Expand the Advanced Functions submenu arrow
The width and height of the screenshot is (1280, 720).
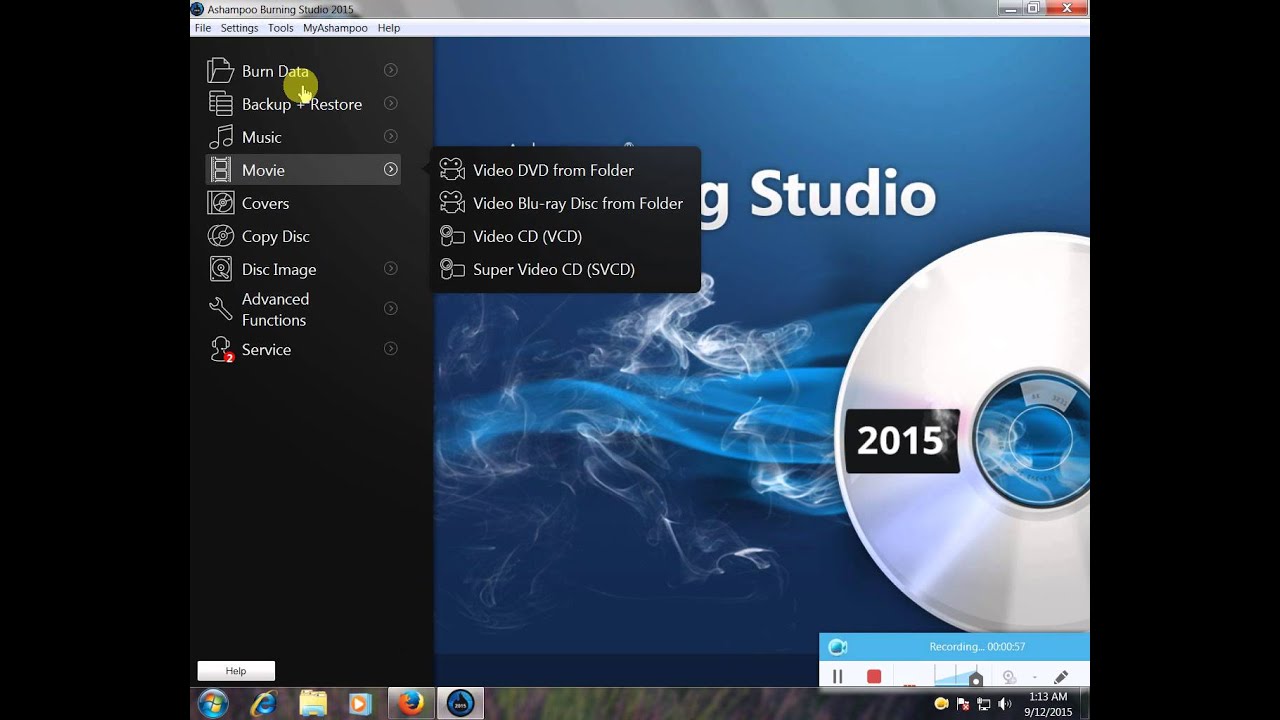click(x=391, y=308)
